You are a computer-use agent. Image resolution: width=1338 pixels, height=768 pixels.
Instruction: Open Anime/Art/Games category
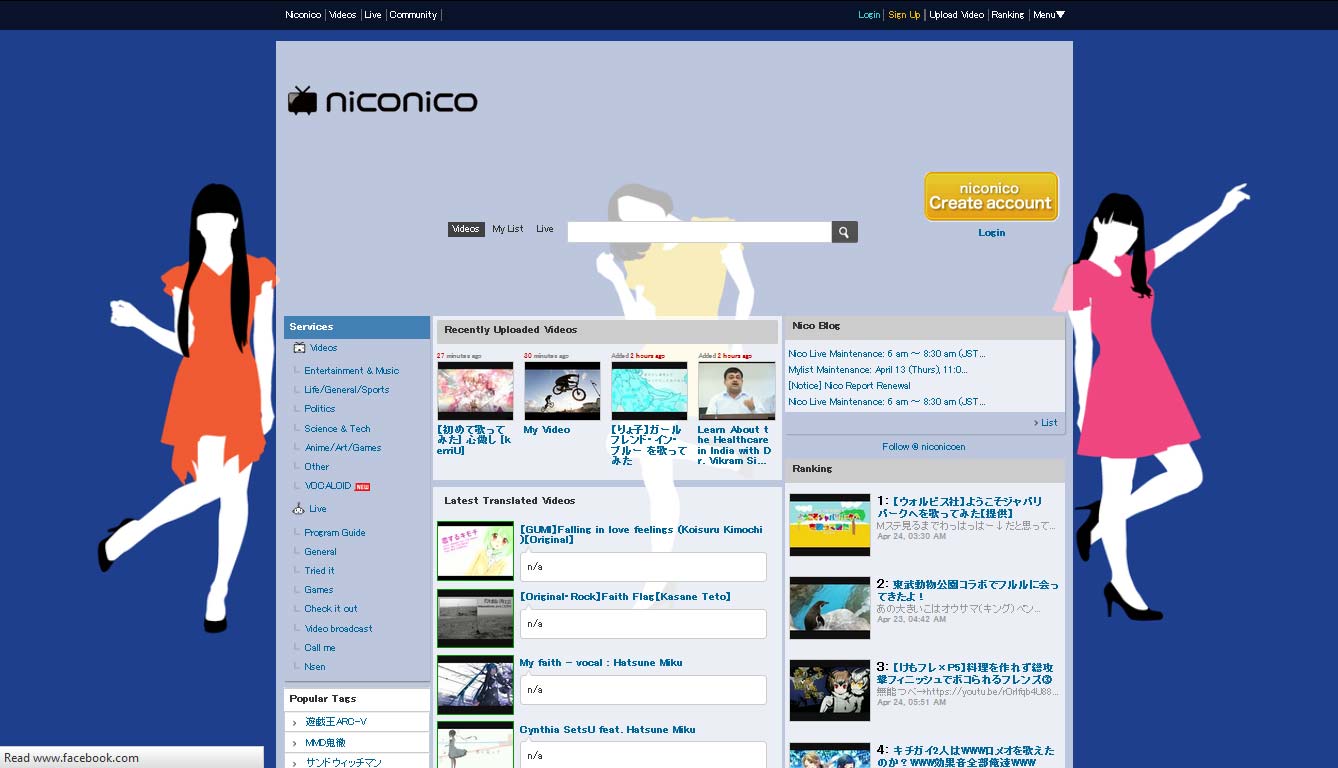tap(343, 448)
